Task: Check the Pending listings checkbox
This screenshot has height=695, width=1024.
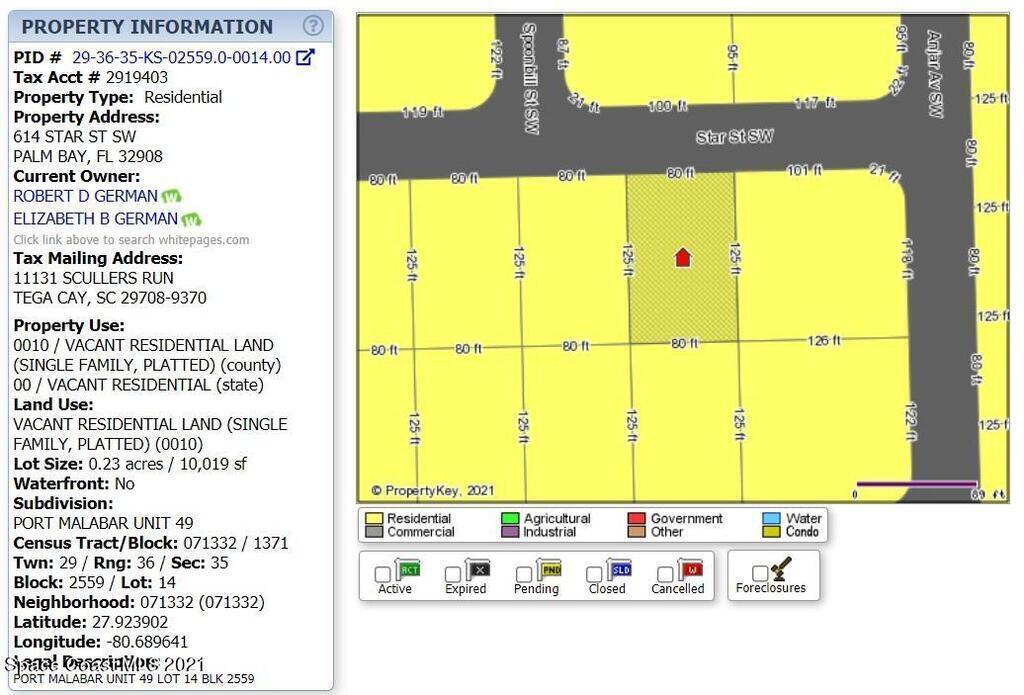Action: coord(524,574)
